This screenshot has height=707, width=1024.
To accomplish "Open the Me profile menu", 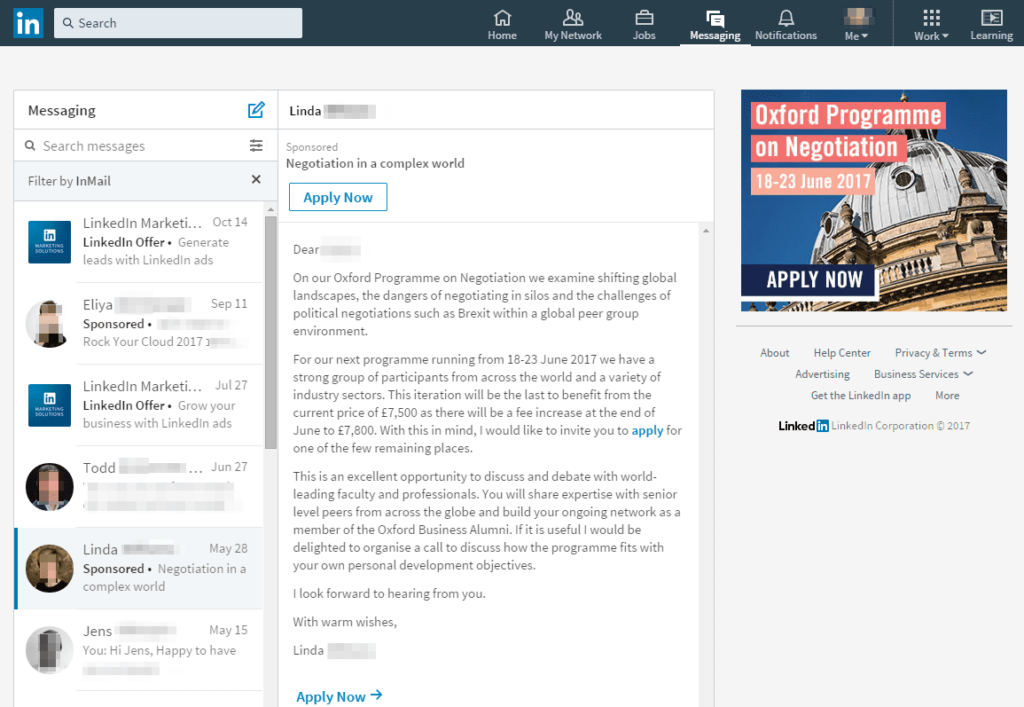I will pos(857,25).
